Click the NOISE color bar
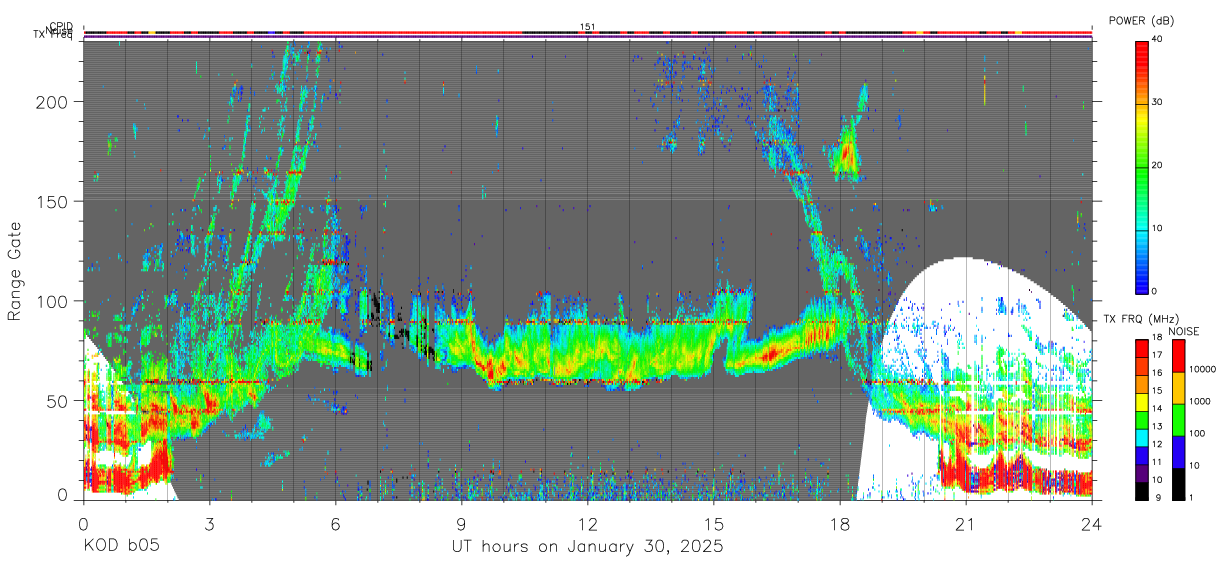 1178,419
